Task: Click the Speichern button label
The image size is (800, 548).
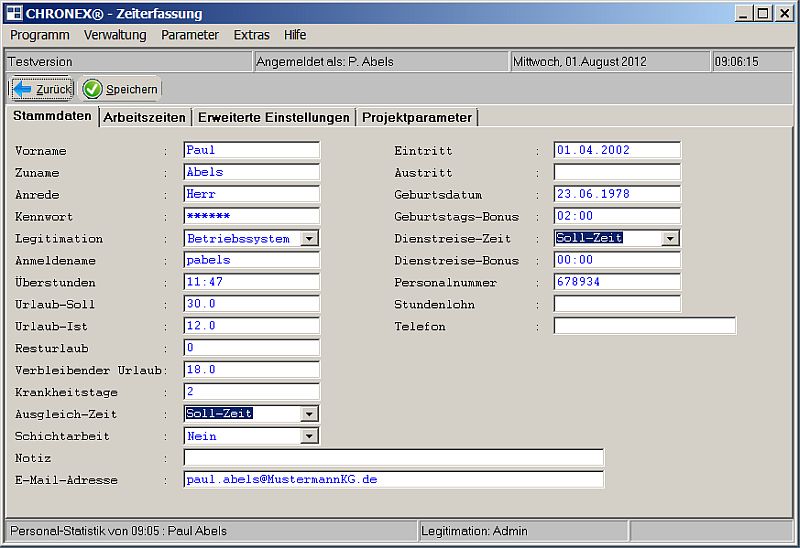Action: tap(132, 89)
